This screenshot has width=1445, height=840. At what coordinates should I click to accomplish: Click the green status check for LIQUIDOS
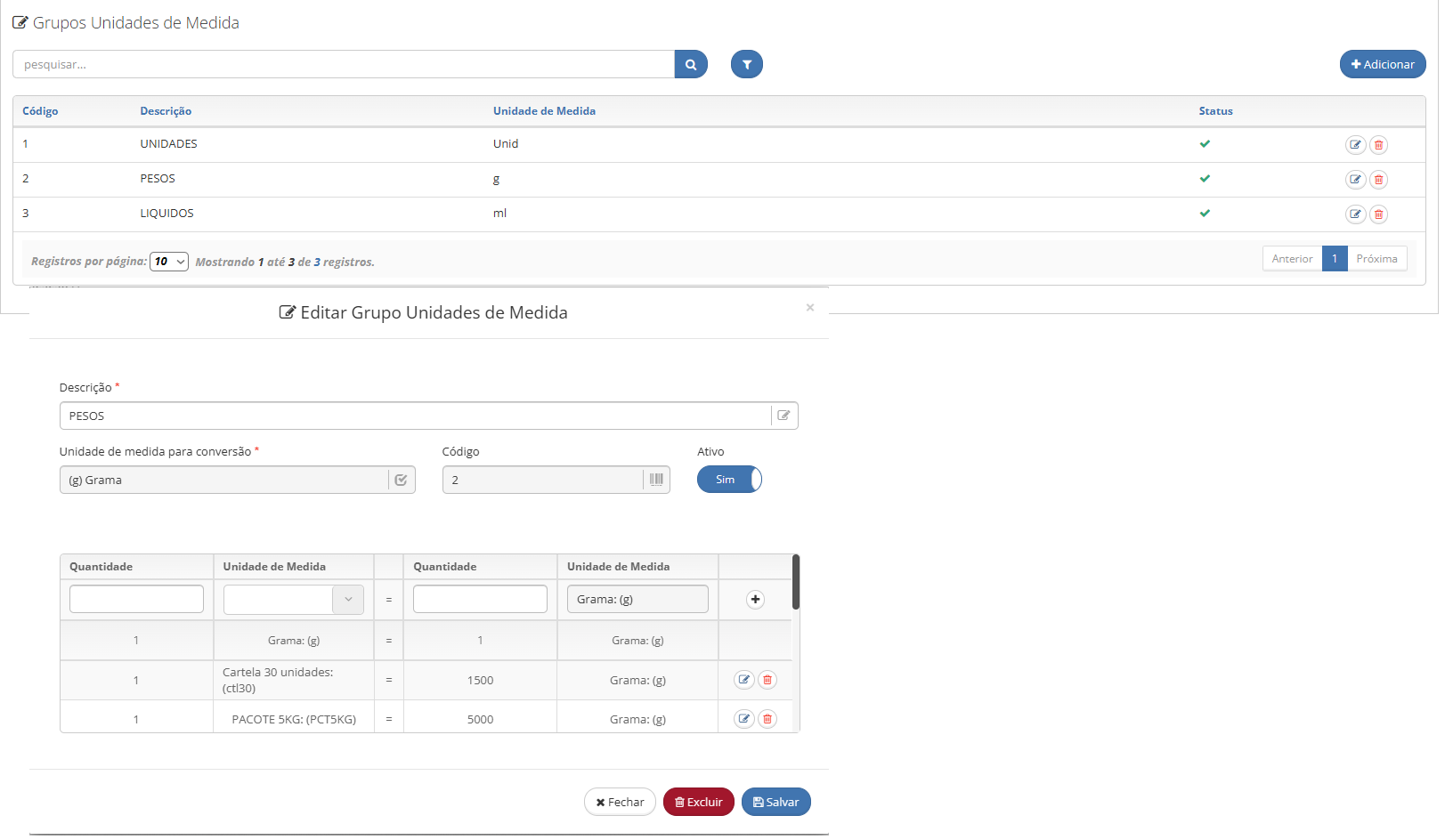click(1205, 213)
